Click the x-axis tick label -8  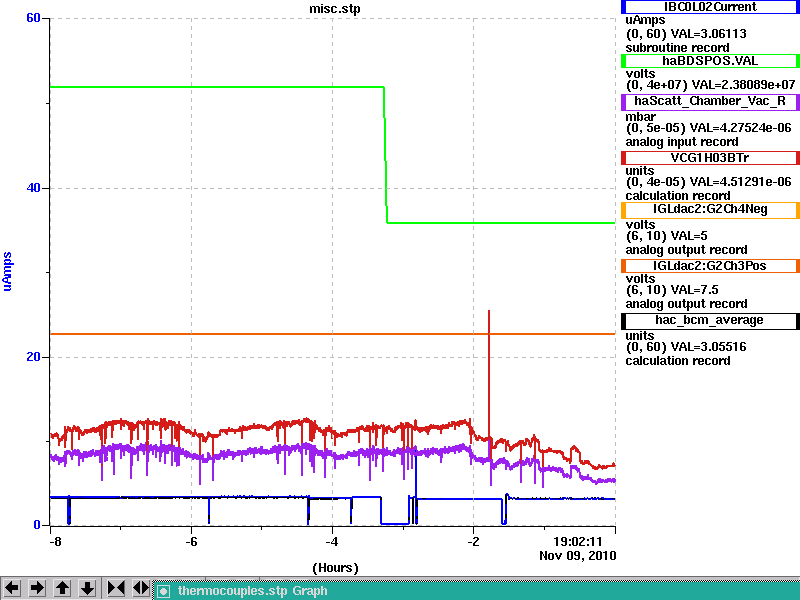[x=55, y=542]
